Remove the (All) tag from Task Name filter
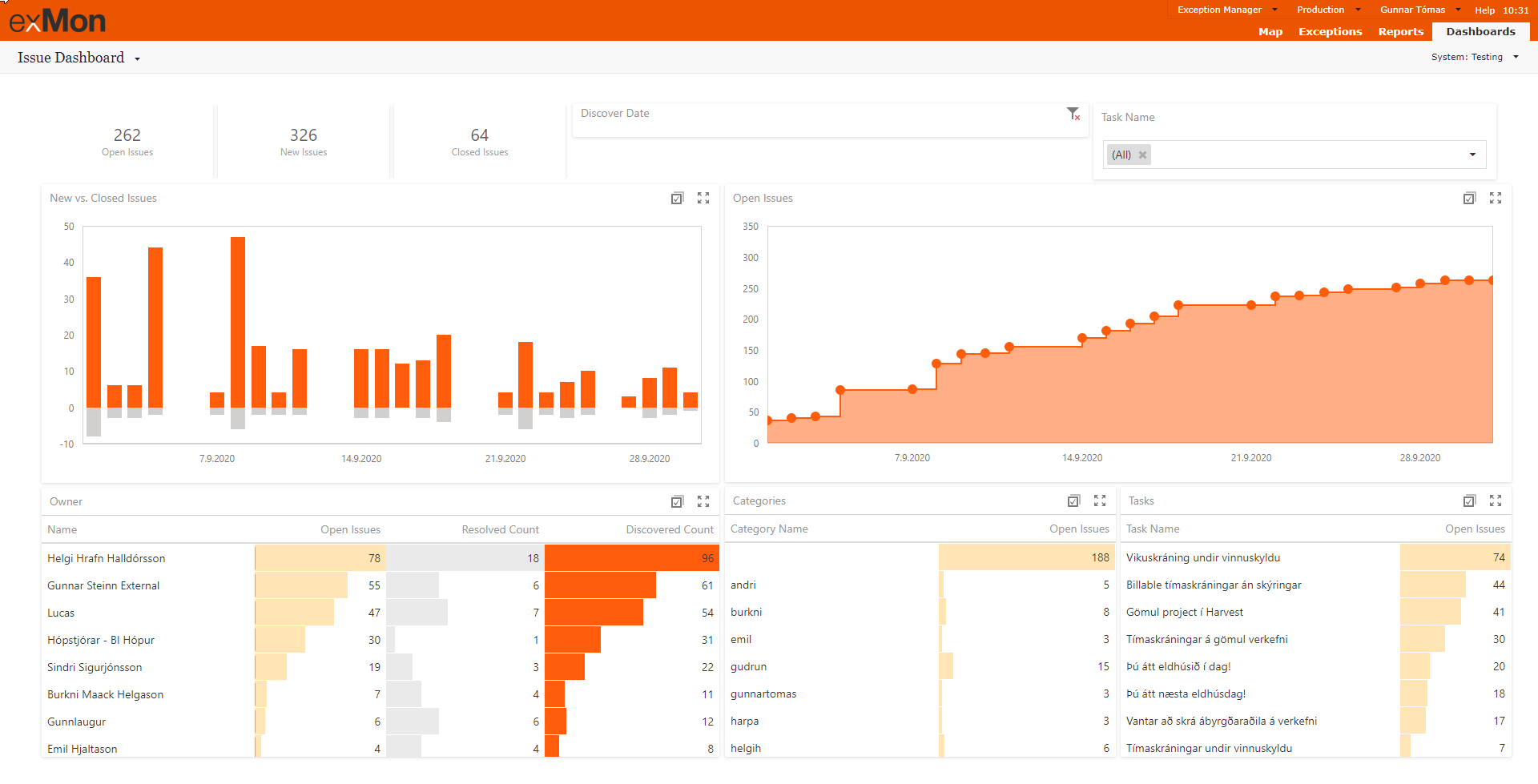 (x=1142, y=154)
